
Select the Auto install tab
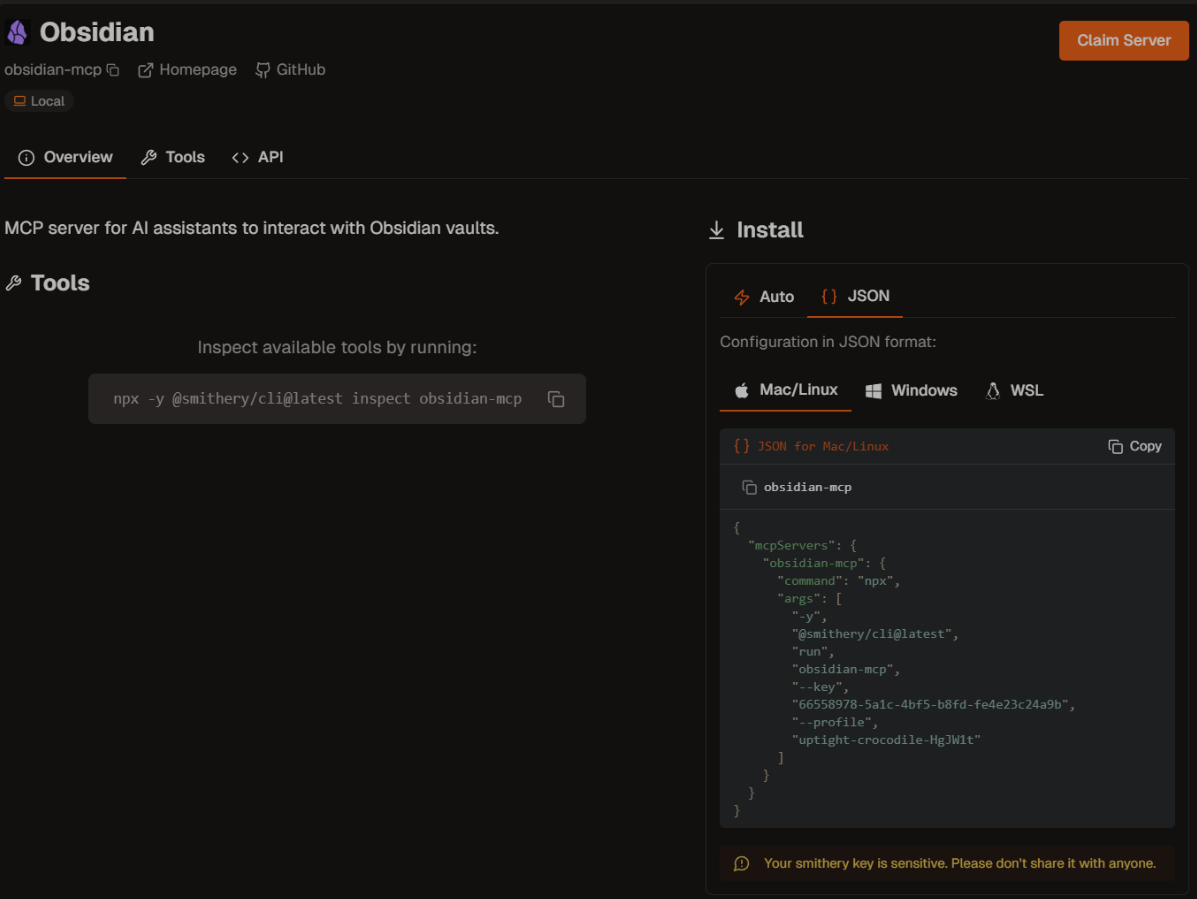[763, 297]
